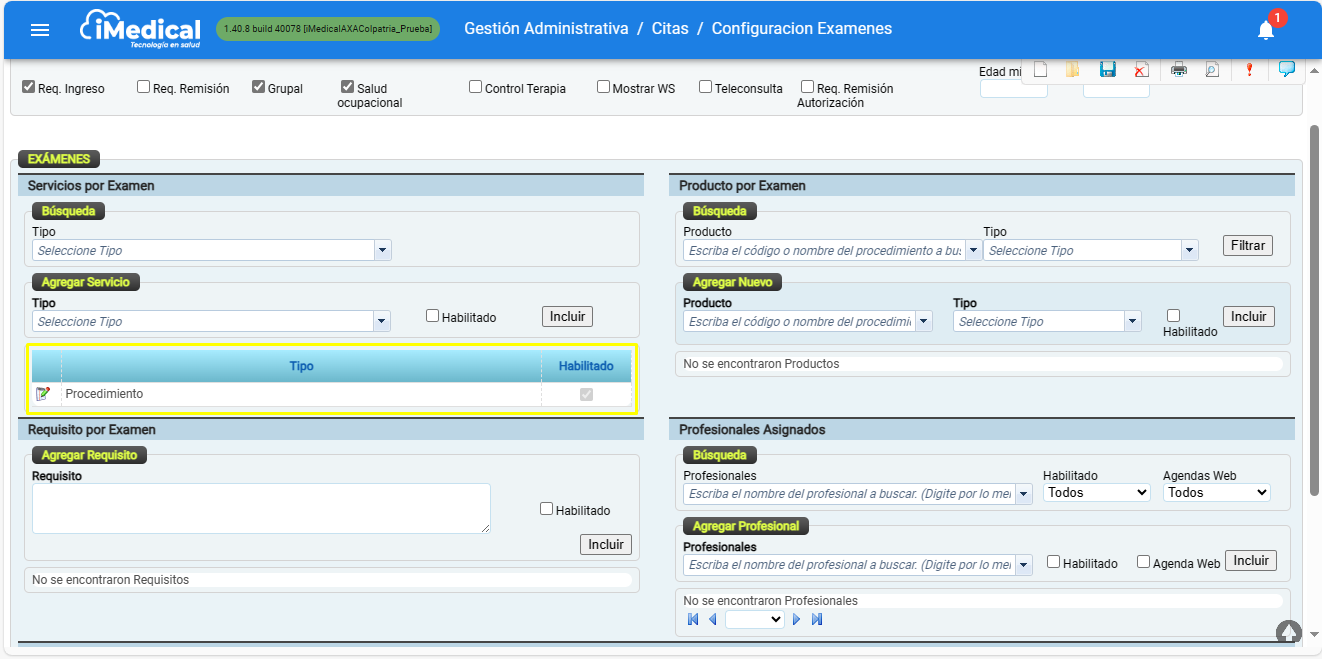The width and height of the screenshot is (1322, 659).
Task: Select the Procedimiento row text
Action: point(104,394)
